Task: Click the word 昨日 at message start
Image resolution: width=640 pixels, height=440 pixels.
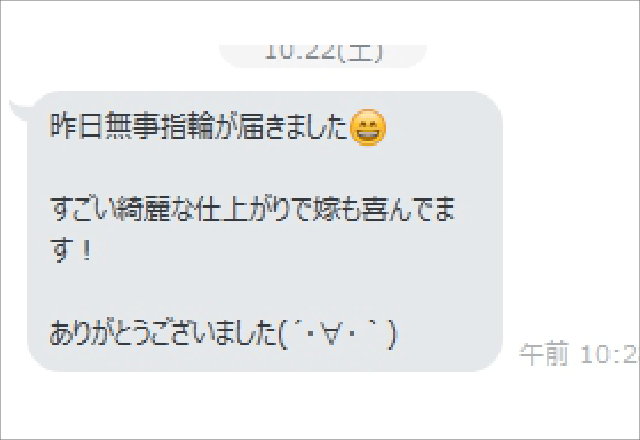Action: coord(76,127)
